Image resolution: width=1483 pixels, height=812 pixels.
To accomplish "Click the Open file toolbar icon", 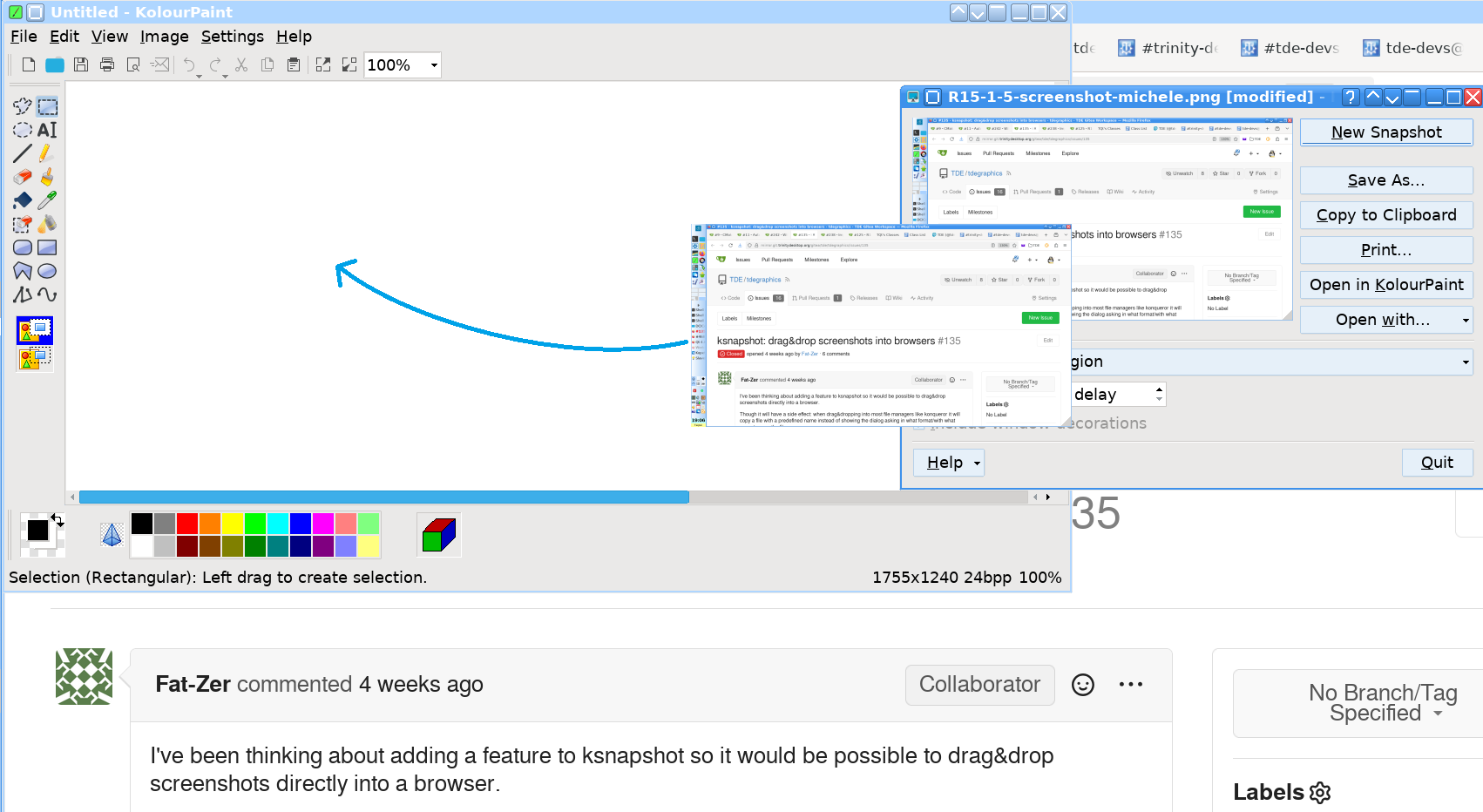I will pos(55,64).
